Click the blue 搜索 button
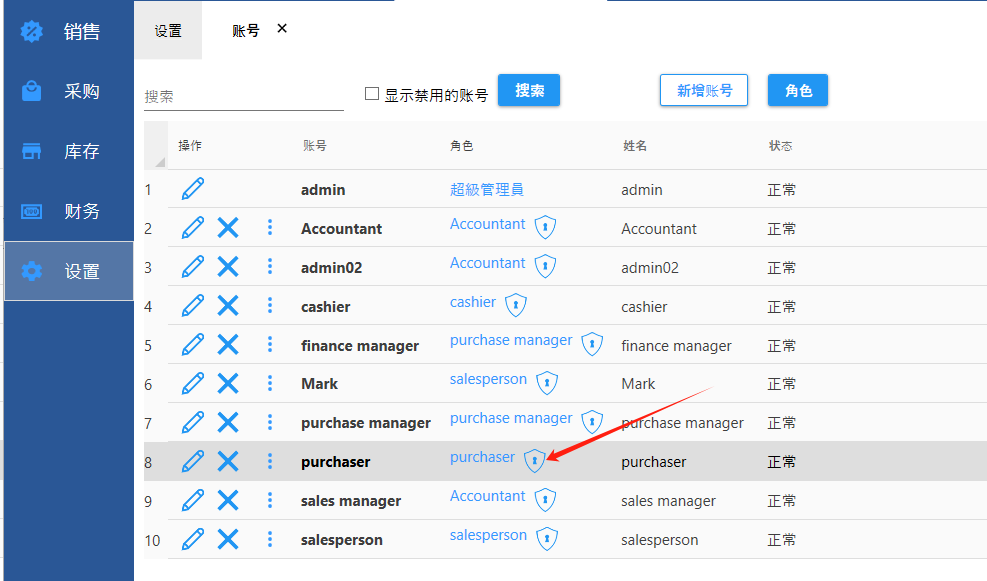The height and width of the screenshot is (581, 987). pos(529,91)
